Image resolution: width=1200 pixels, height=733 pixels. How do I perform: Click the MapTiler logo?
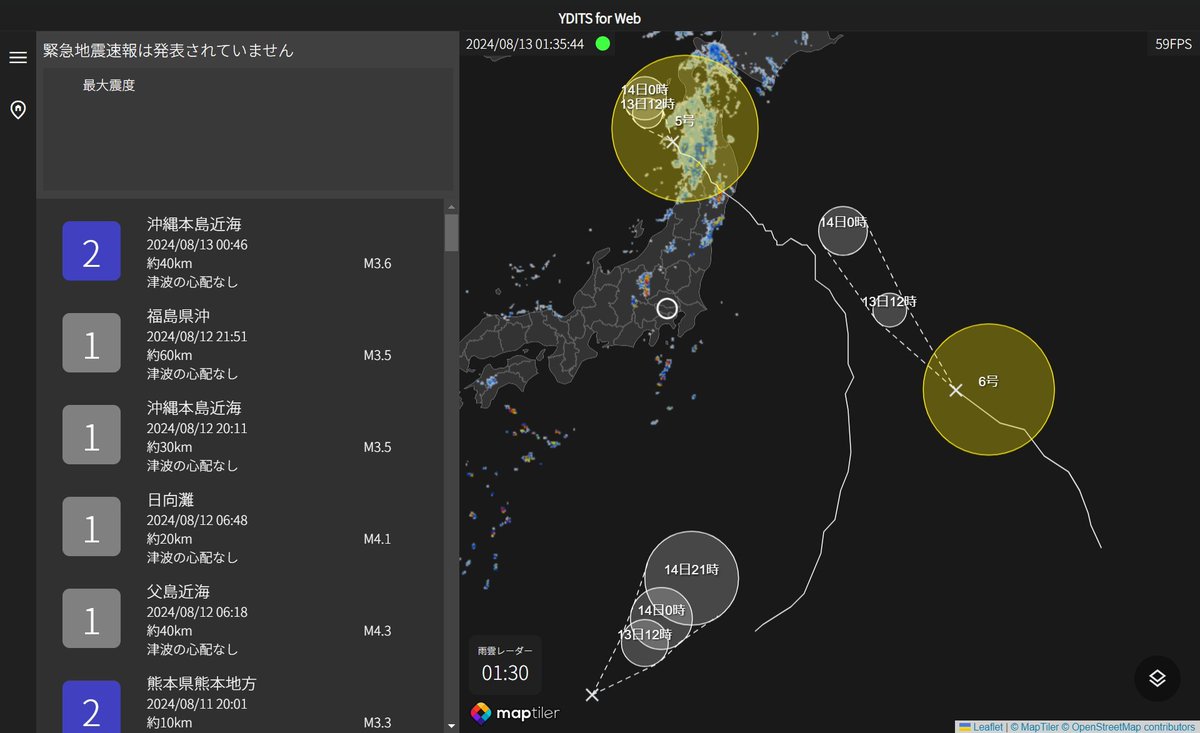coord(515,713)
